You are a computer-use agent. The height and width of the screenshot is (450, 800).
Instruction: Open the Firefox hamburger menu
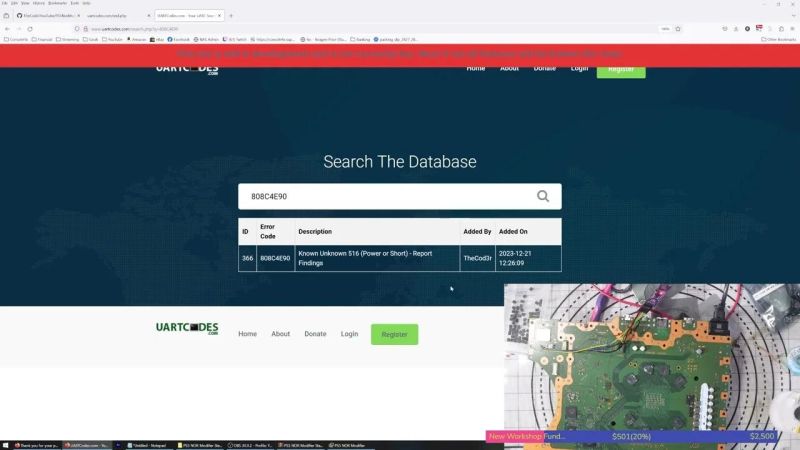click(792, 29)
